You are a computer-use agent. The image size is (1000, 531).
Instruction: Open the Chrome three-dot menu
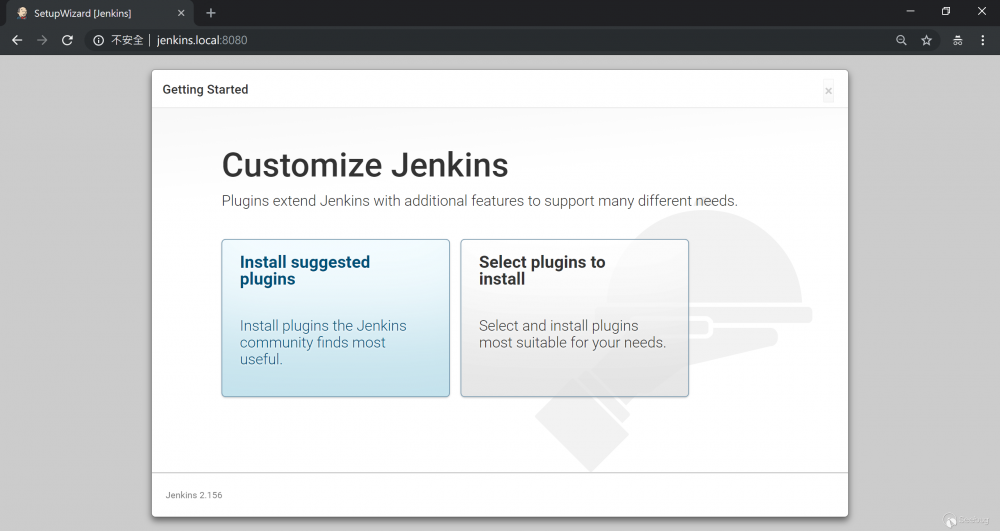tap(982, 40)
